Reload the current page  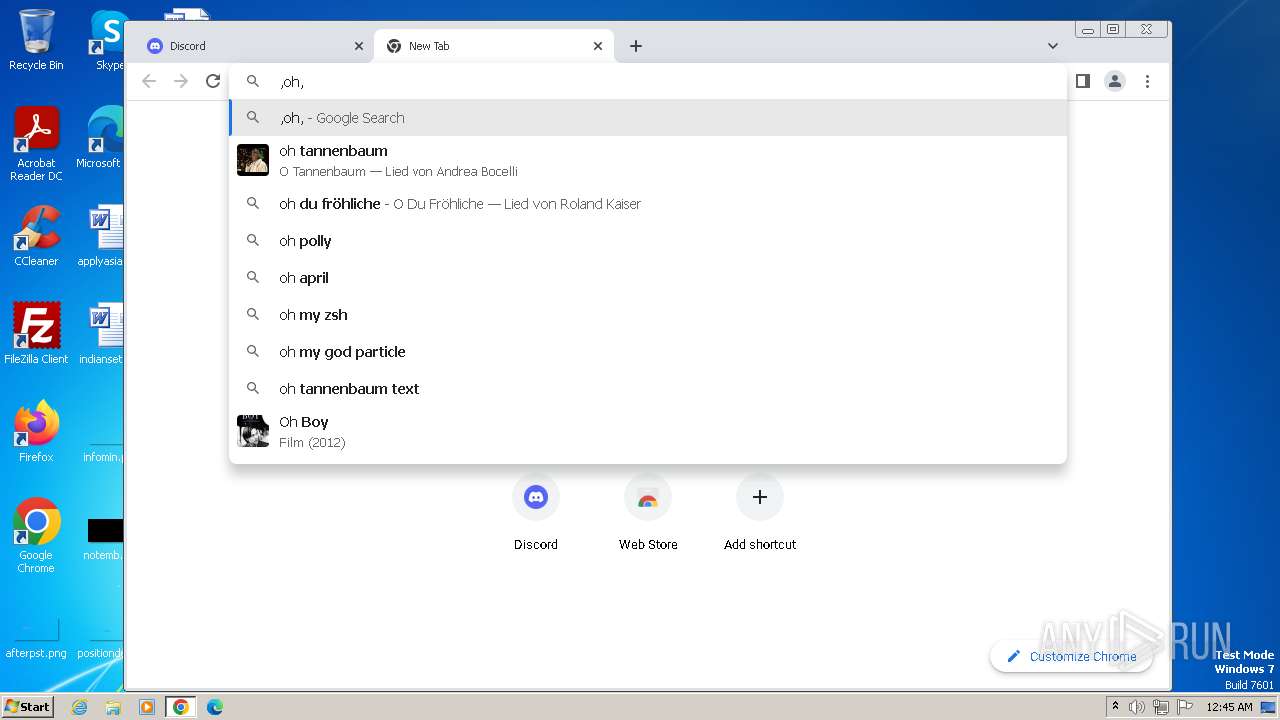[x=213, y=81]
